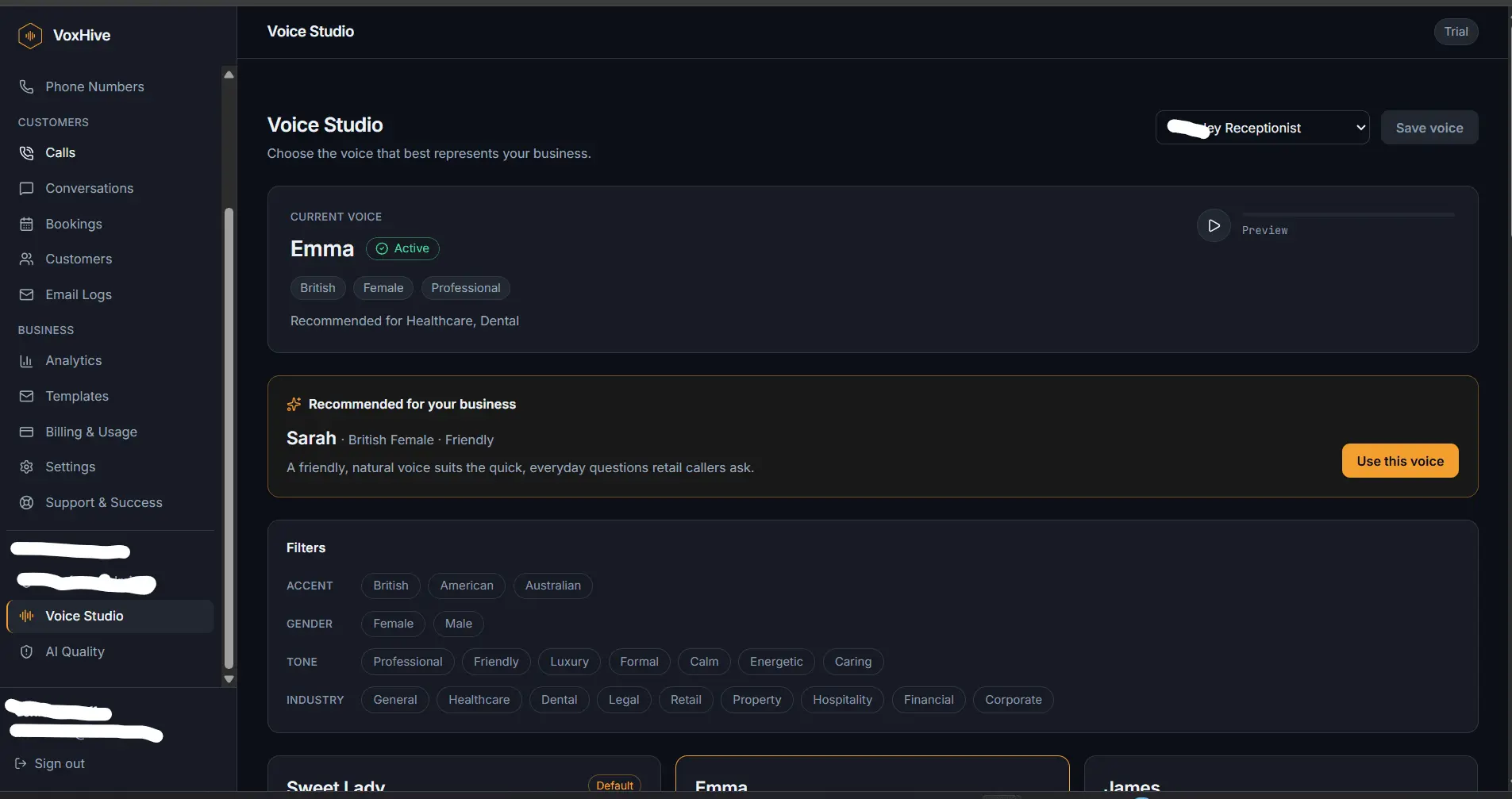Click the Use this voice button
Image resolution: width=1512 pixels, height=799 pixels.
pos(1400,461)
